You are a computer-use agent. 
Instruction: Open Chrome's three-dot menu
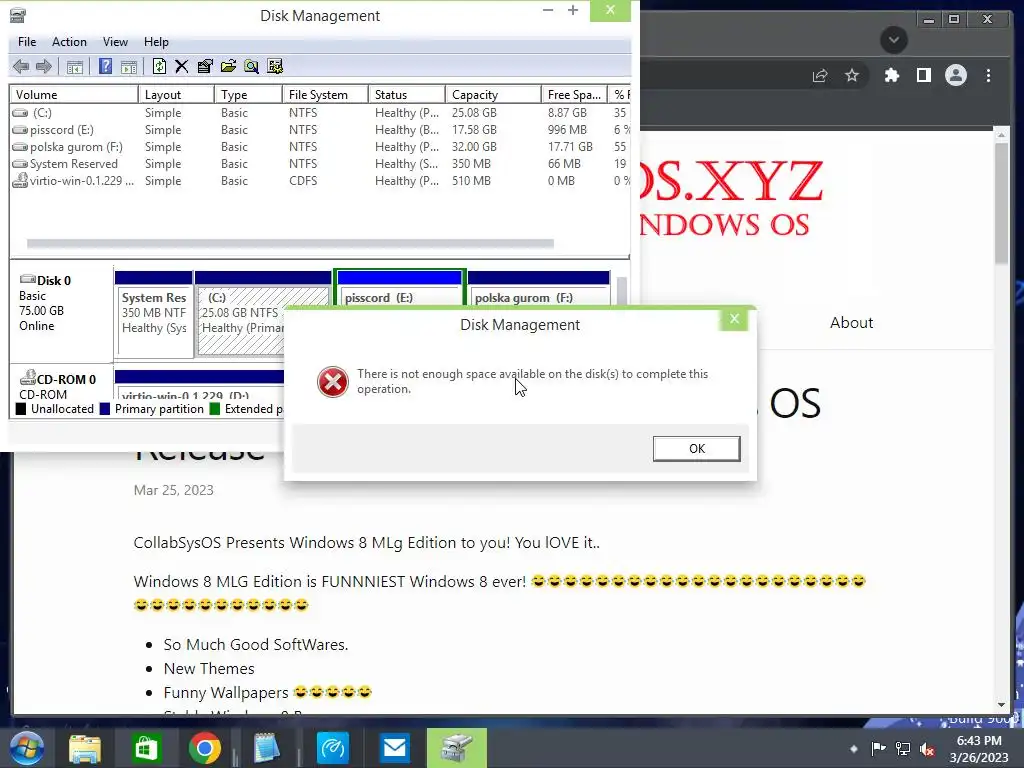(x=988, y=76)
